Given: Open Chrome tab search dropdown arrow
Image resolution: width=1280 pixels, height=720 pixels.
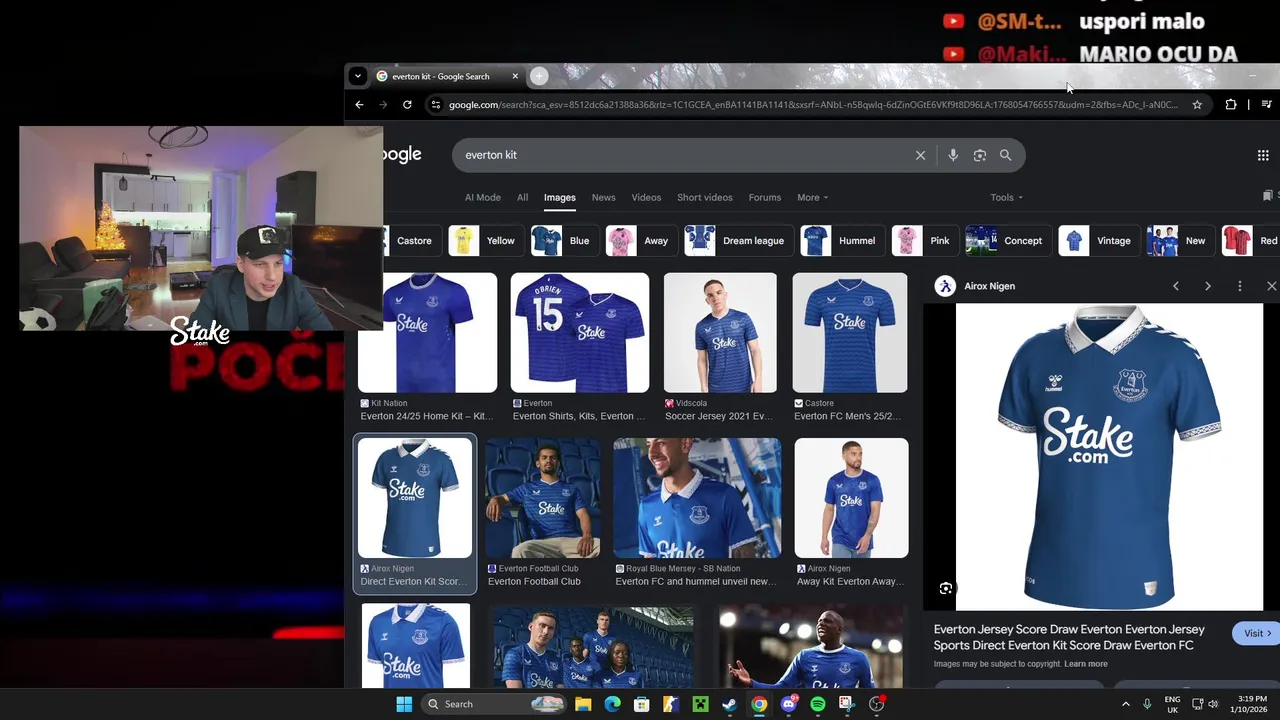Looking at the screenshot, I should click(357, 76).
